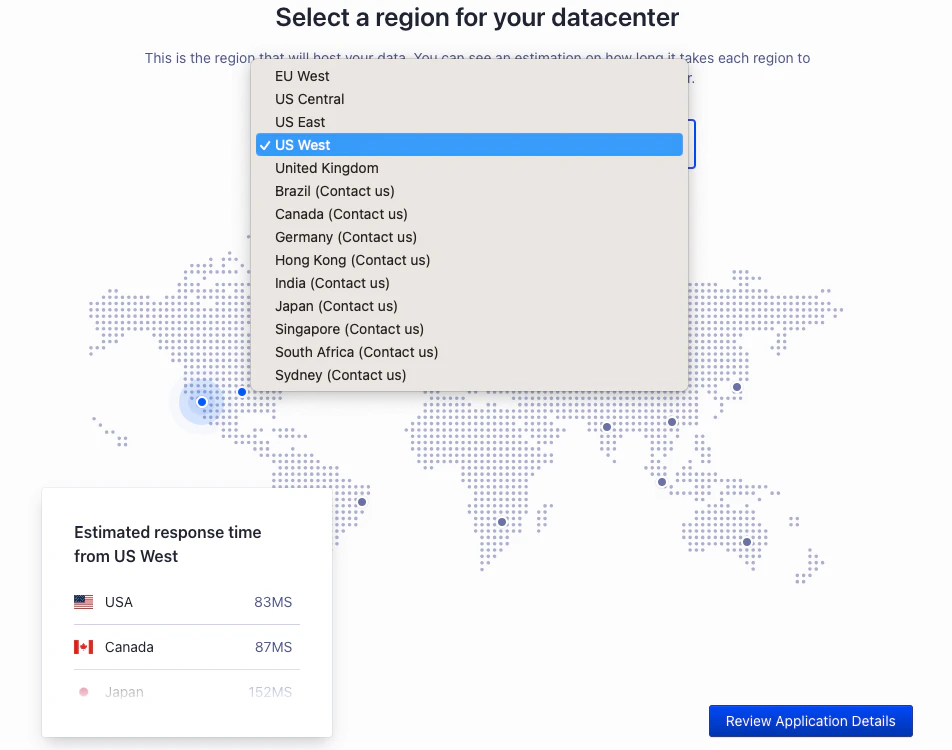Select the checked US West option

tap(469, 145)
